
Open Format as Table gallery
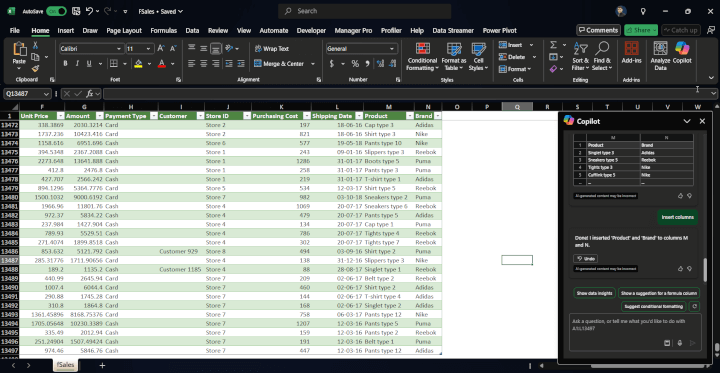454,57
